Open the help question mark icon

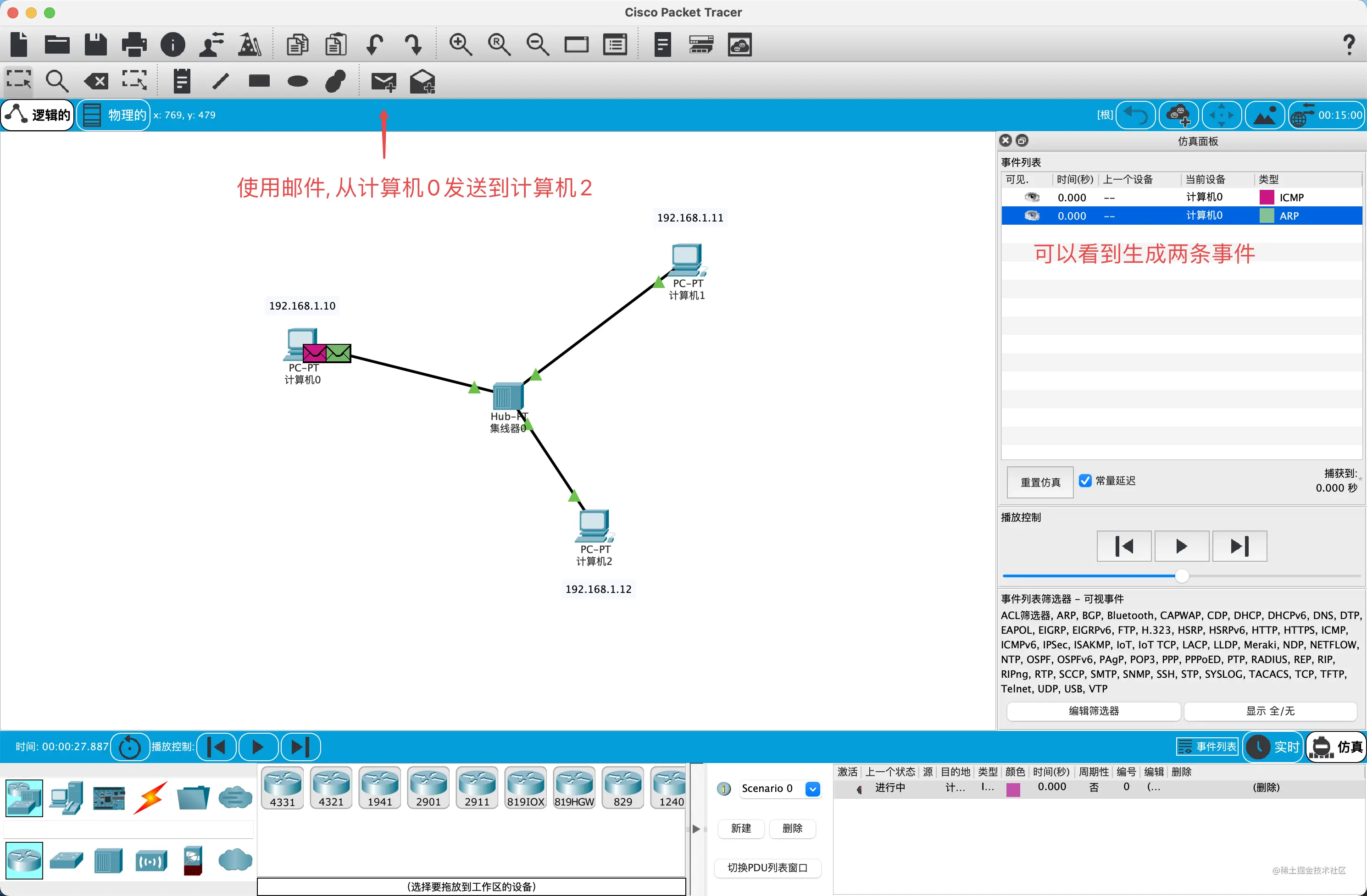[1349, 44]
